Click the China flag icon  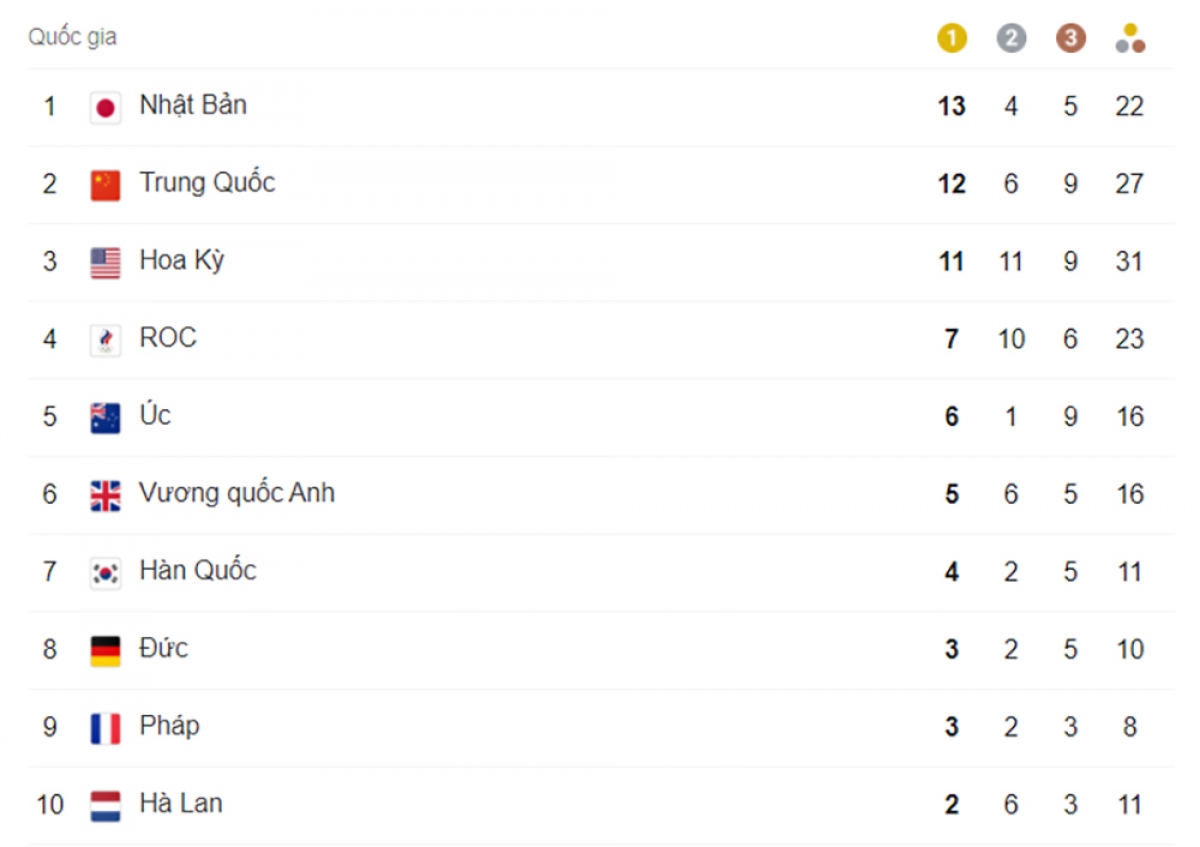click(x=105, y=185)
